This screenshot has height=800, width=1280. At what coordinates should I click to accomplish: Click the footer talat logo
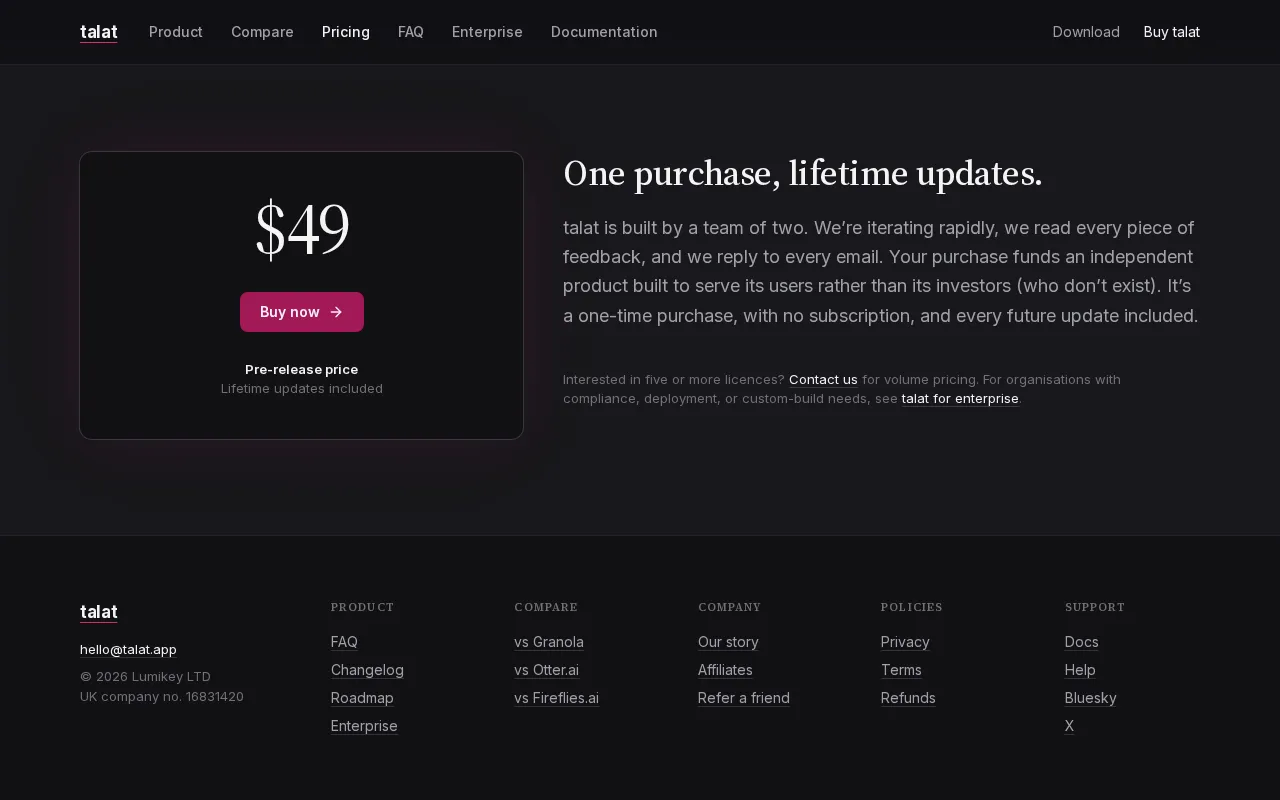coord(99,612)
